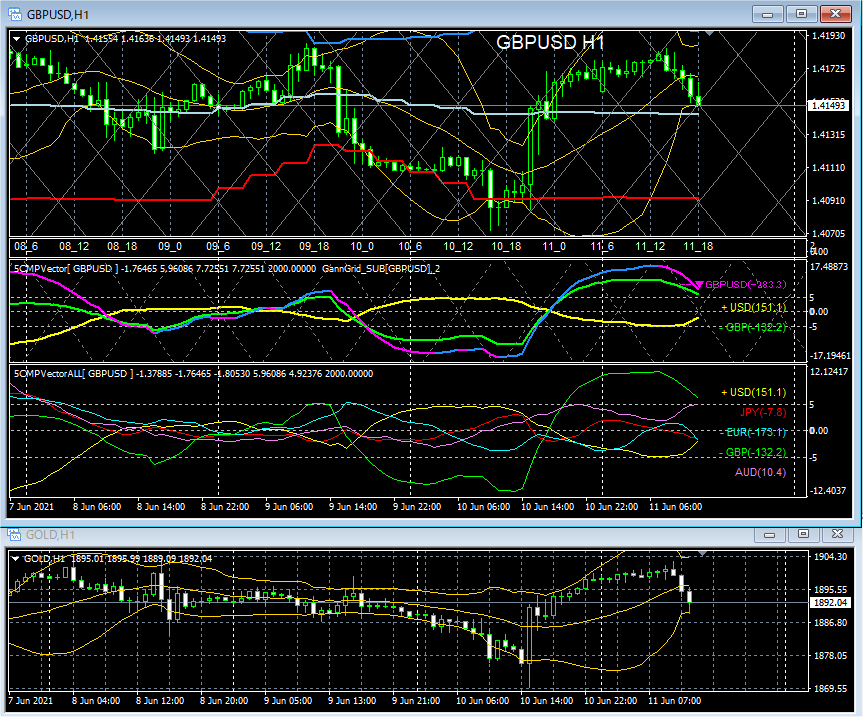863x717 pixels.
Task: Click the 10_0 grid time label
Action: pos(362,247)
